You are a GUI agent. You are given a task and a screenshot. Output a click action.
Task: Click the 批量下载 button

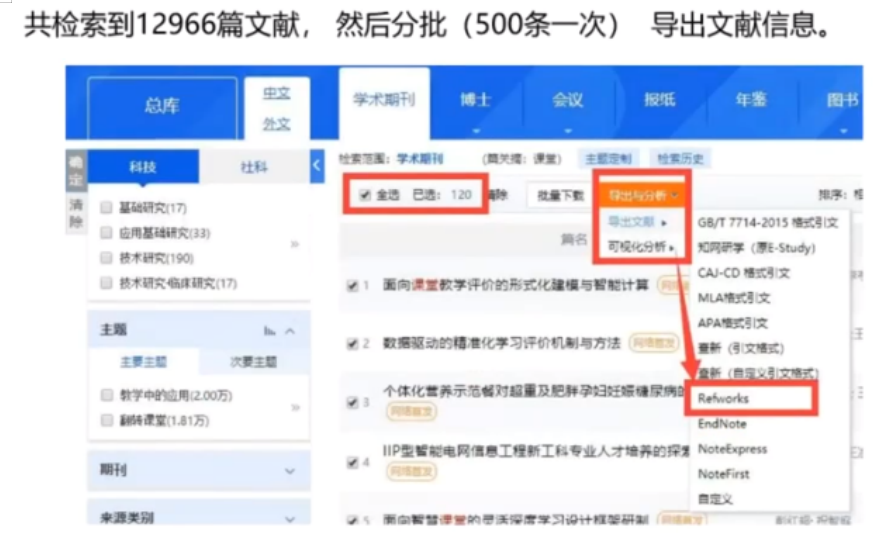(560, 195)
